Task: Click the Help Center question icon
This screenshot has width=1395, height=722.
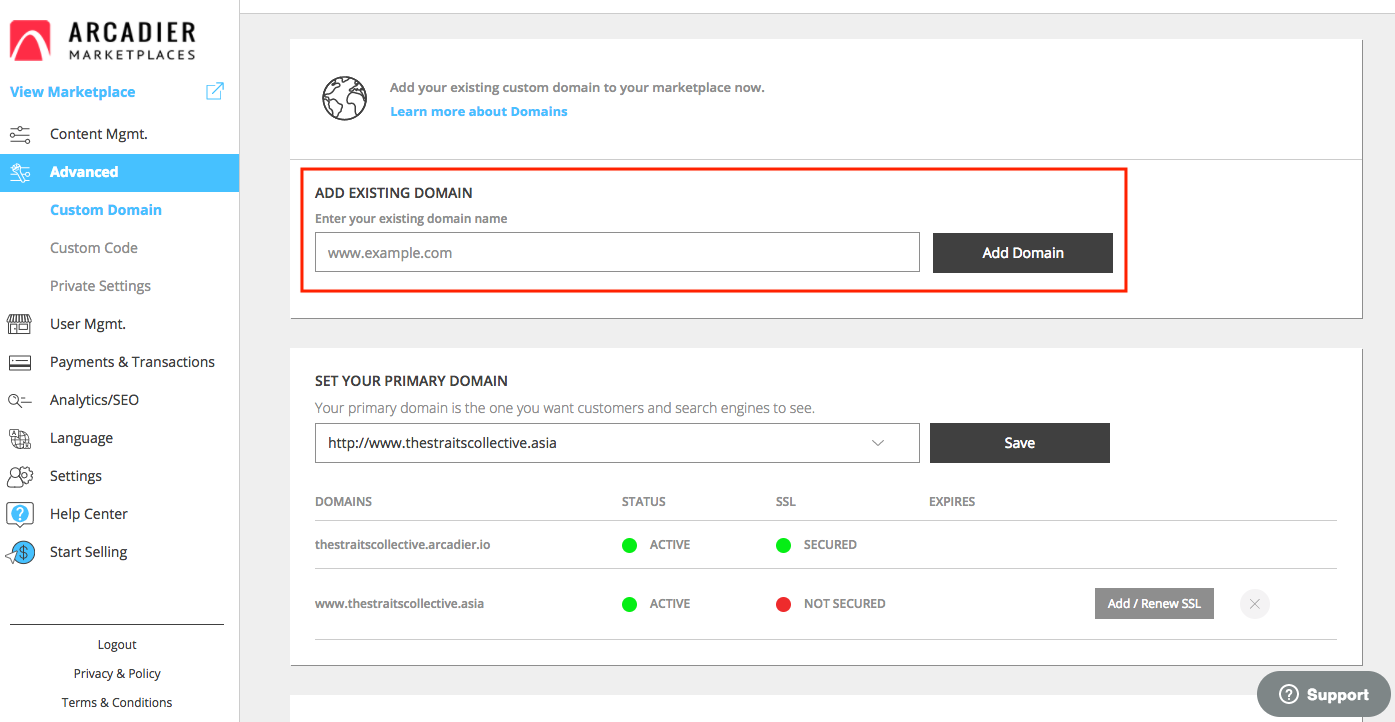Action: click(x=20, y=514)
